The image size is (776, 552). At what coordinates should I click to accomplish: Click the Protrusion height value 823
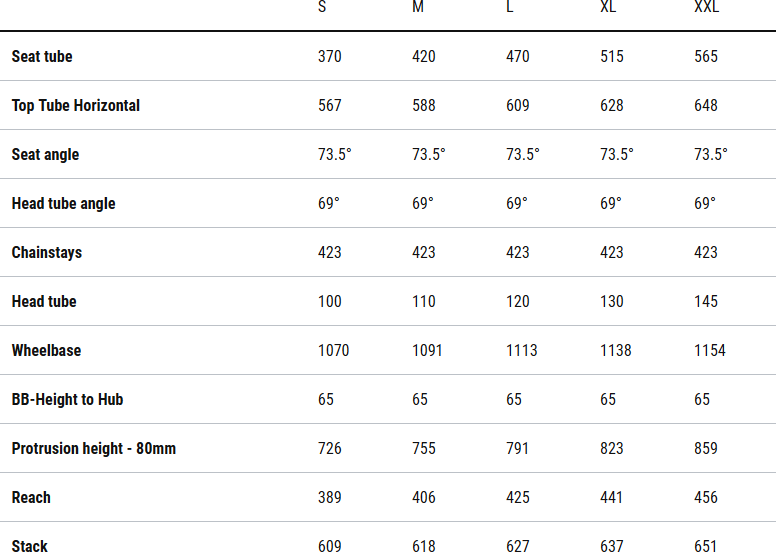point(612,449)
